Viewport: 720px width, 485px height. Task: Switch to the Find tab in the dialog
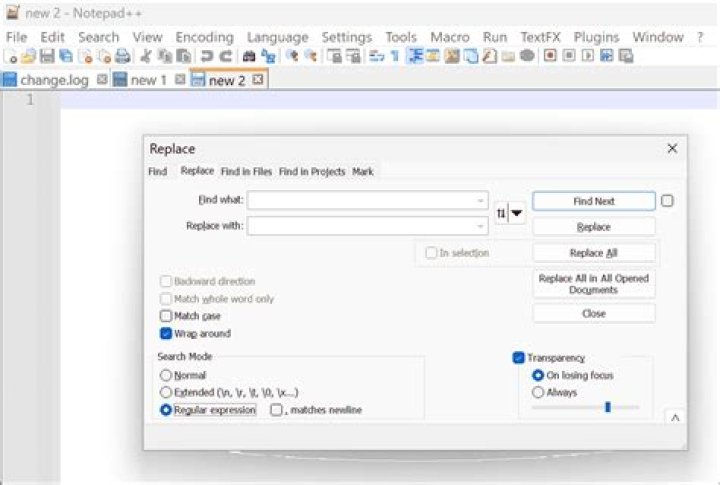[158, 171]
